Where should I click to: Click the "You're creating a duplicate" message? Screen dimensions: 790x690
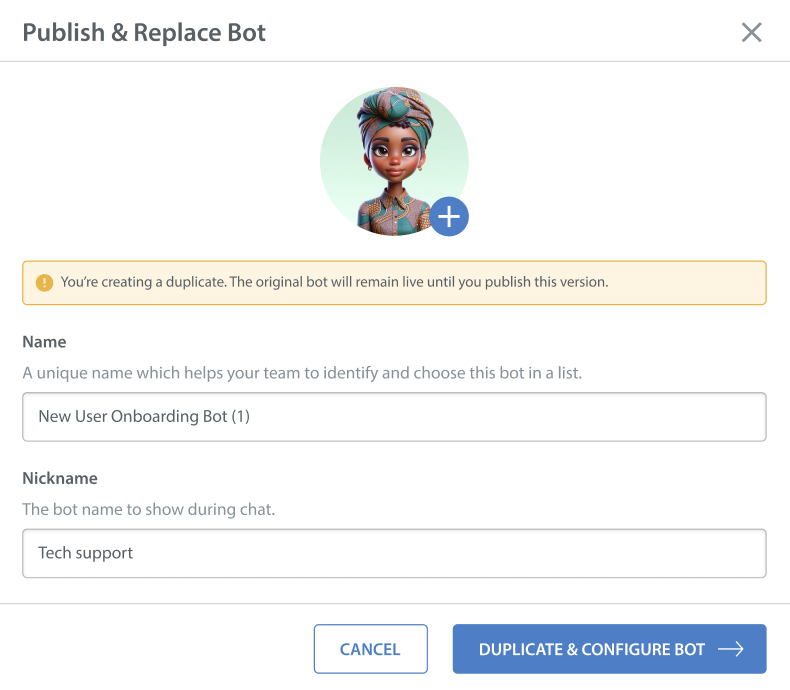(x=334, y=282)
